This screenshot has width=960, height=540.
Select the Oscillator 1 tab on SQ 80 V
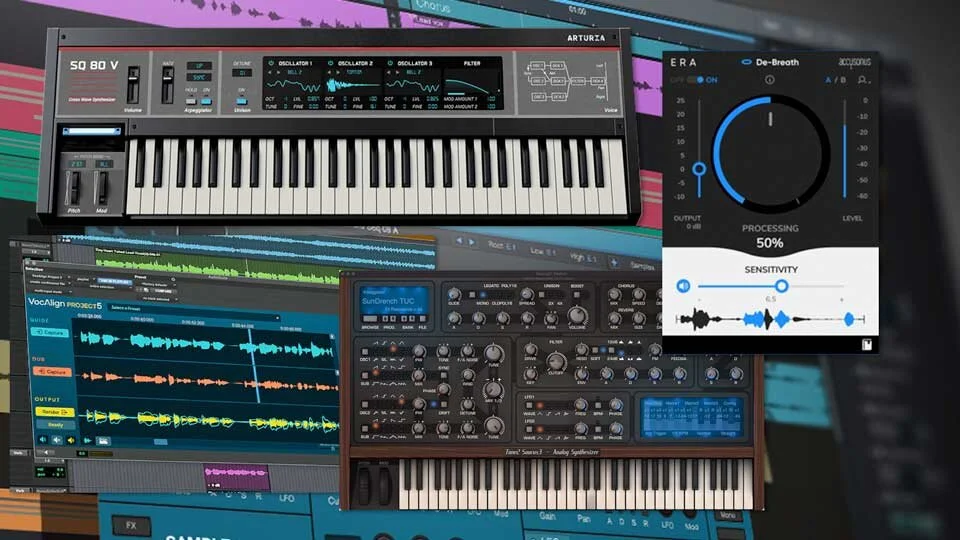[x=295, y=63]
